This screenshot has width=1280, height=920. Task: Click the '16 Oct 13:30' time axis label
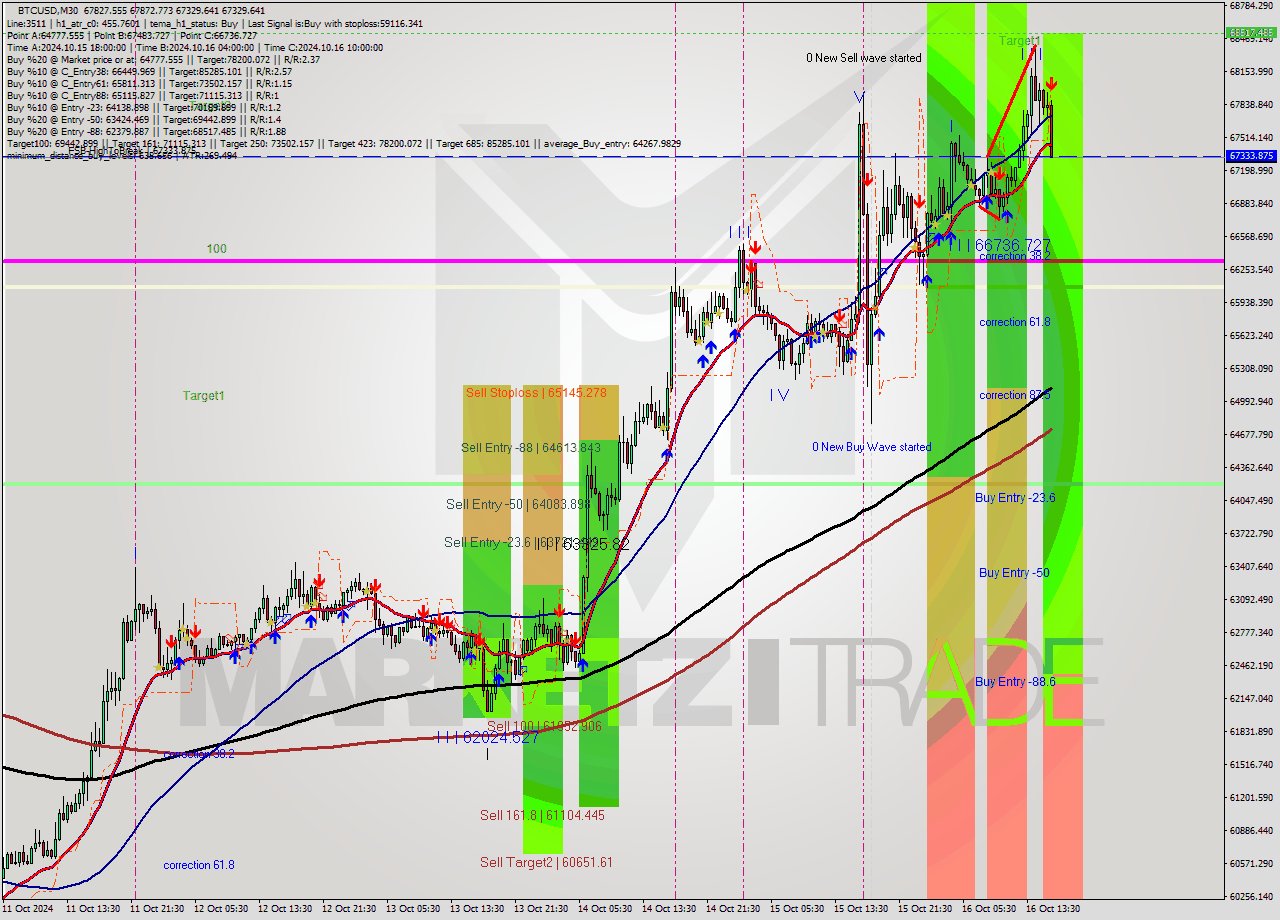[1052, 909]
